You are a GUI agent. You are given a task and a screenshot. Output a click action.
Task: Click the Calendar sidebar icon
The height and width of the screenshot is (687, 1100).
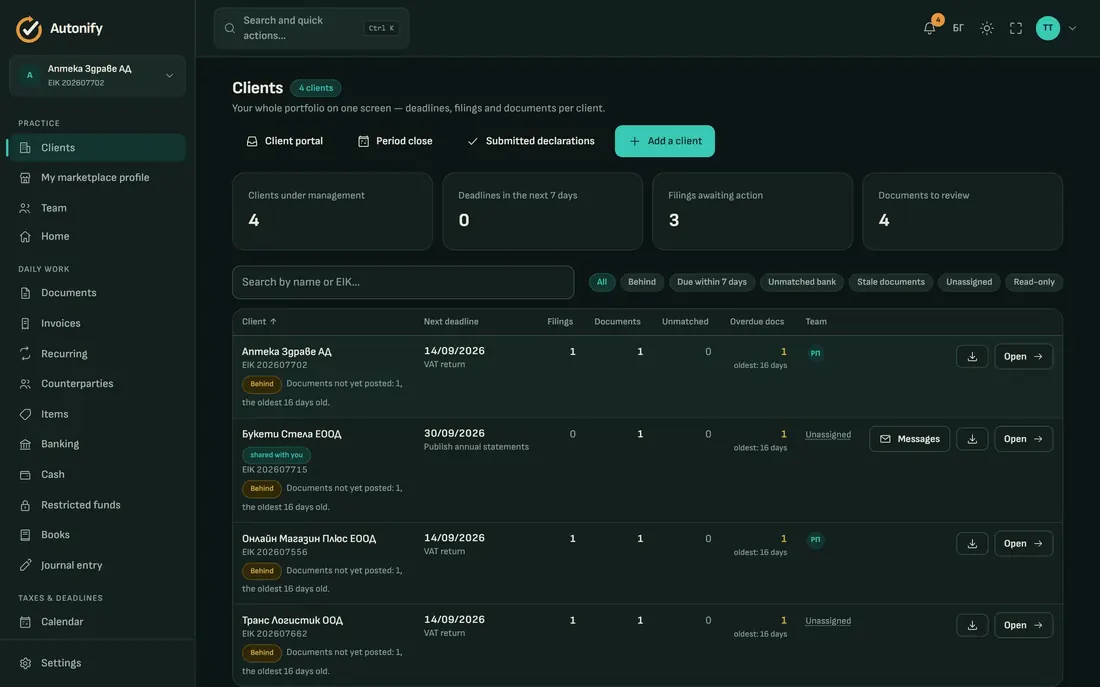(25, 622)
